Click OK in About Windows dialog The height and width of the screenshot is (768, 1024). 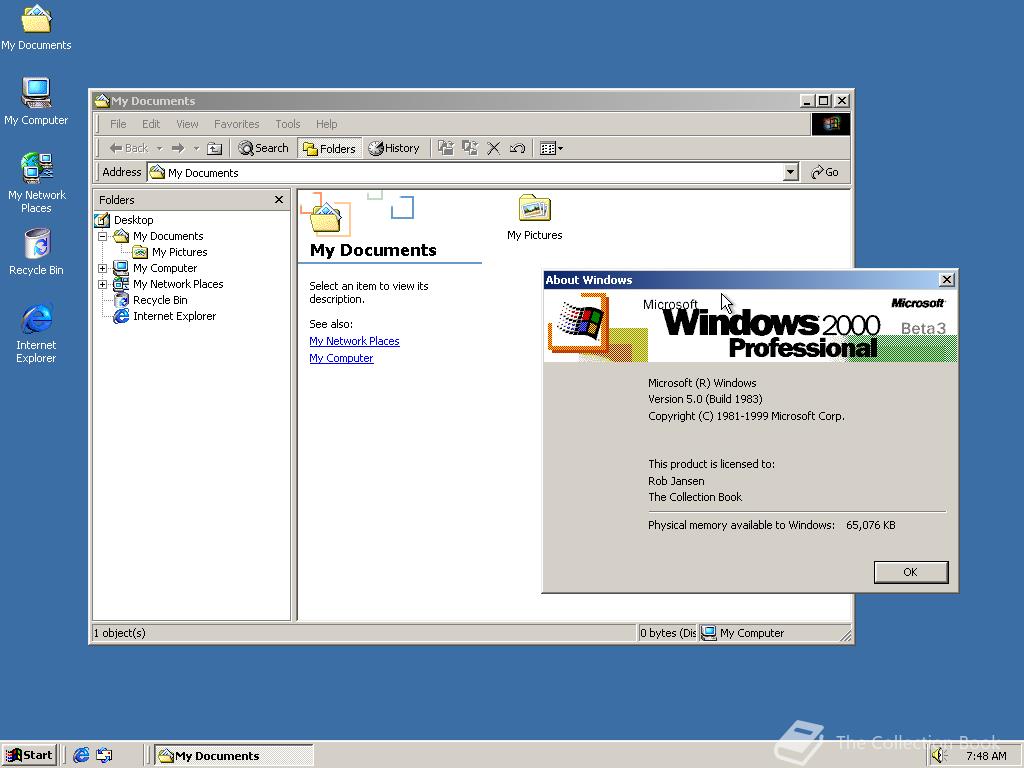click(x=910, y=572)
